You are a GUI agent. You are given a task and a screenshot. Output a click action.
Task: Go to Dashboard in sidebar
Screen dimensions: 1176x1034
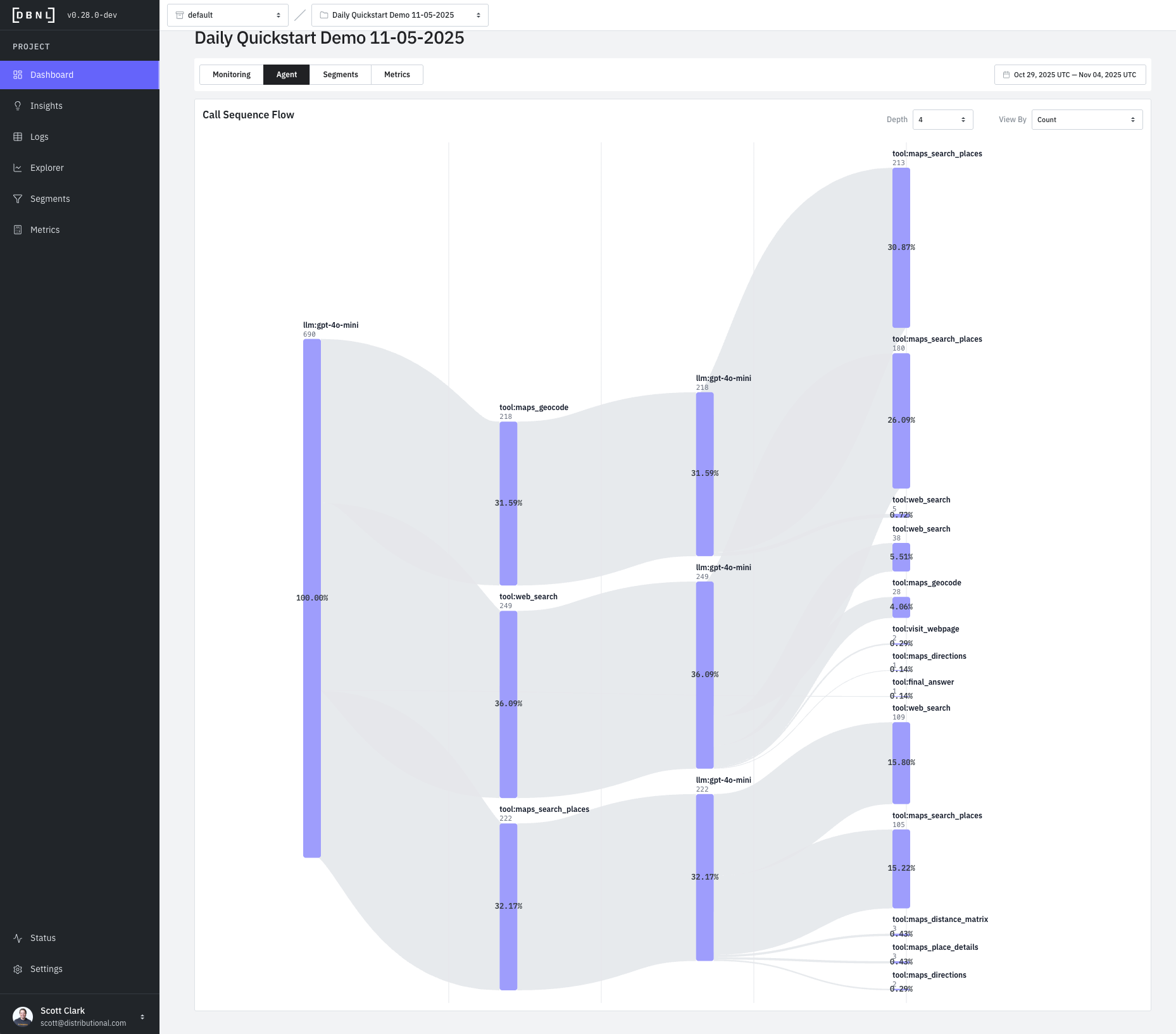[x=52, y=75]
